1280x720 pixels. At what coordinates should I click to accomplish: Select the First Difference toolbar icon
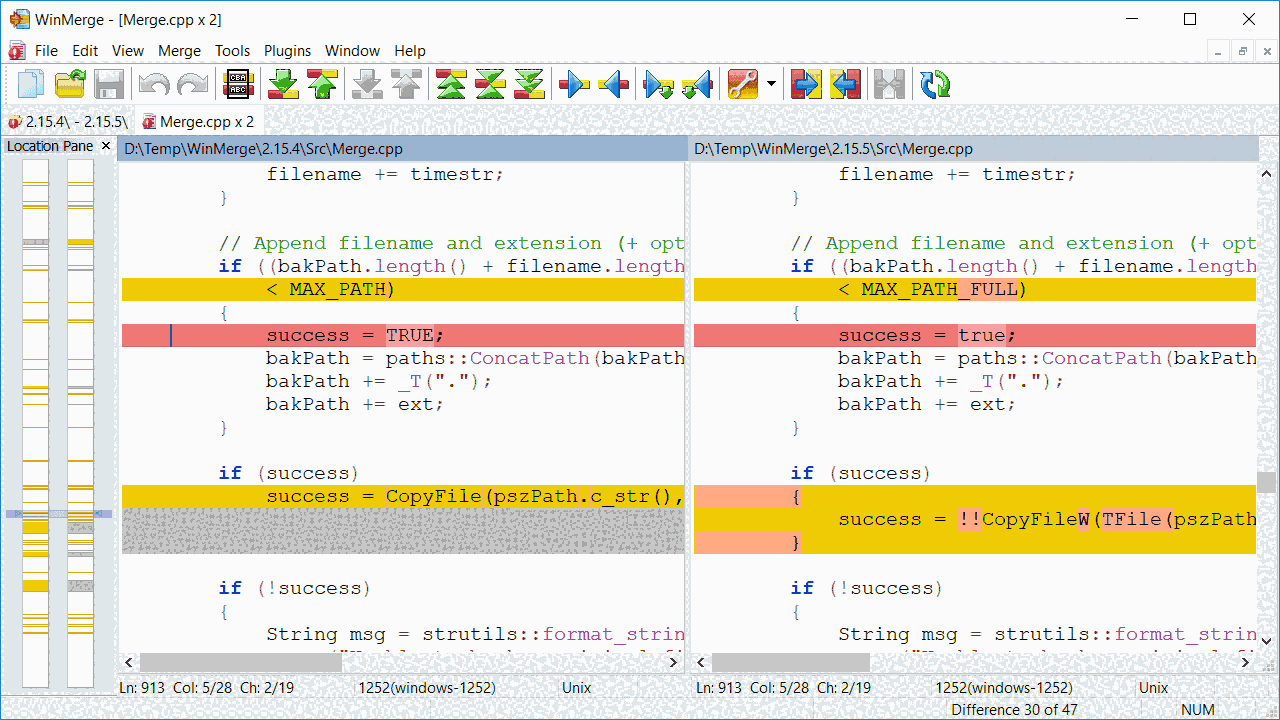pos(450,84)
